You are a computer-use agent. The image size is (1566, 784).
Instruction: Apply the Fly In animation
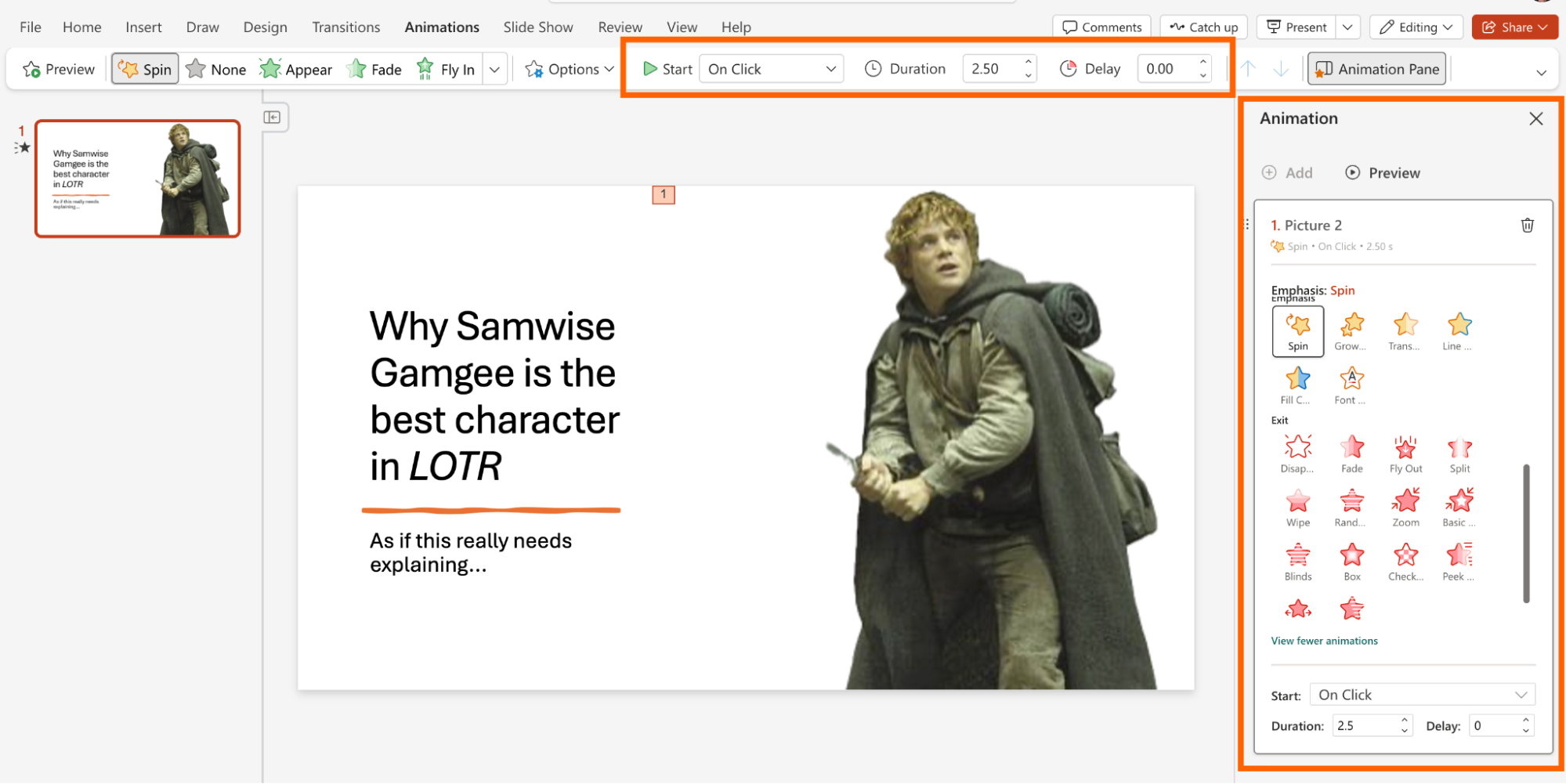pyautogui.click(x=445, y=69)
